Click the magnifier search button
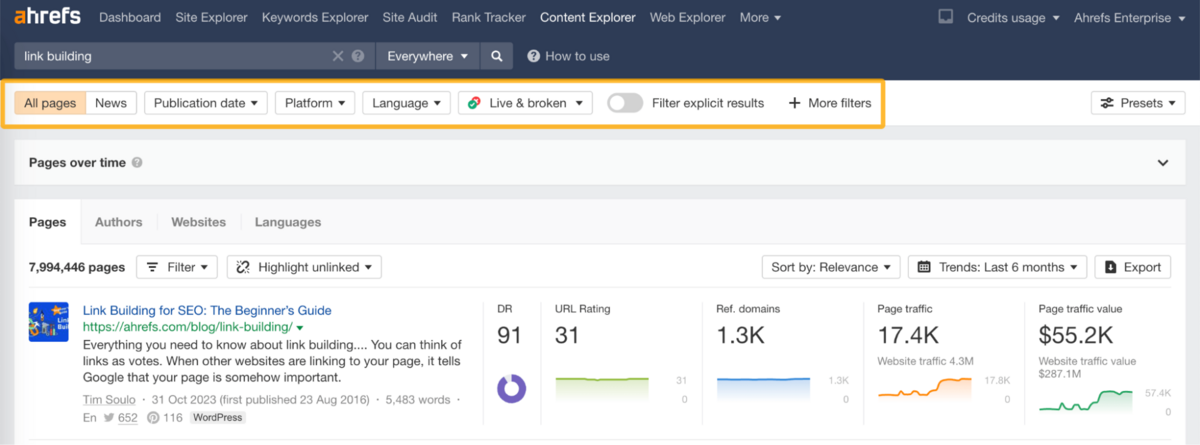1200x445 pixels. pos(497,56)
